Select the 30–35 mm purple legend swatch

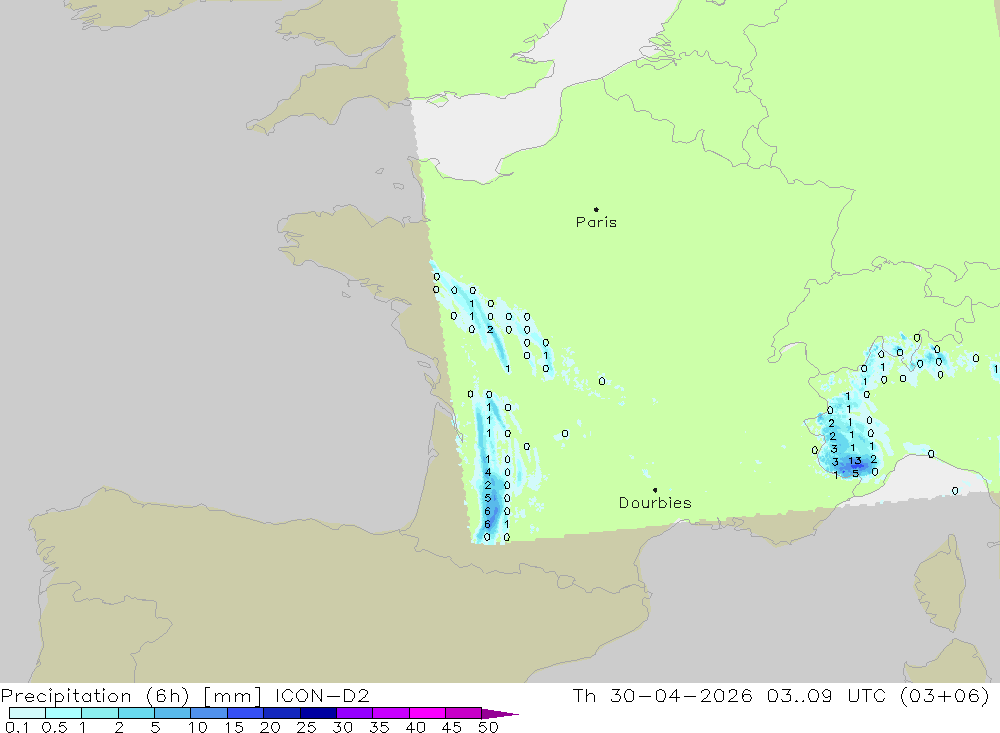tap(354, 713)
